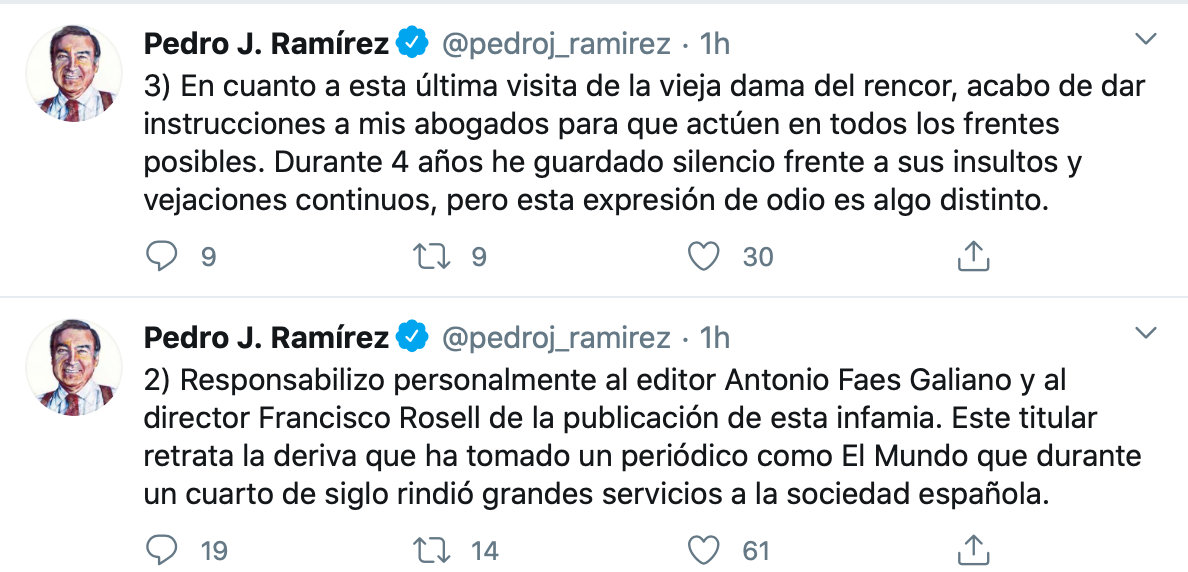Click the verified badge on the second tweet
Image resolution: width=1188 pixels, height=572 pixels.
[x=412, y=337]
